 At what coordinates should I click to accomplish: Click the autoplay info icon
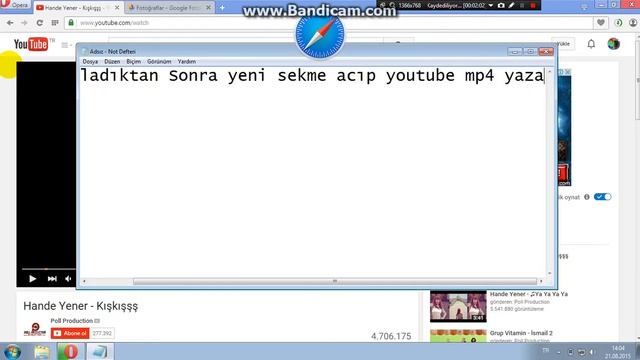click(x=587, y=197)
